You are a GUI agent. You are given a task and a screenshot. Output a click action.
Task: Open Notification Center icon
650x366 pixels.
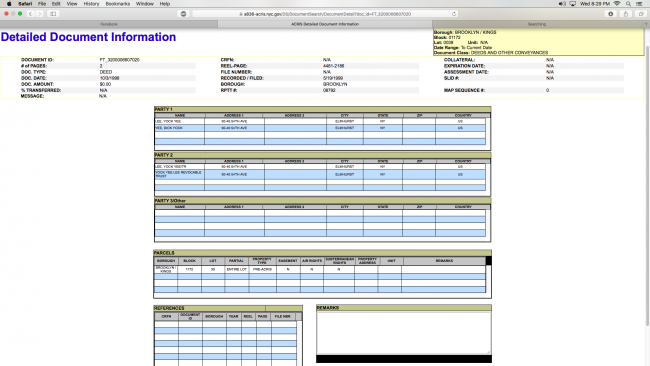click(639, 4)
